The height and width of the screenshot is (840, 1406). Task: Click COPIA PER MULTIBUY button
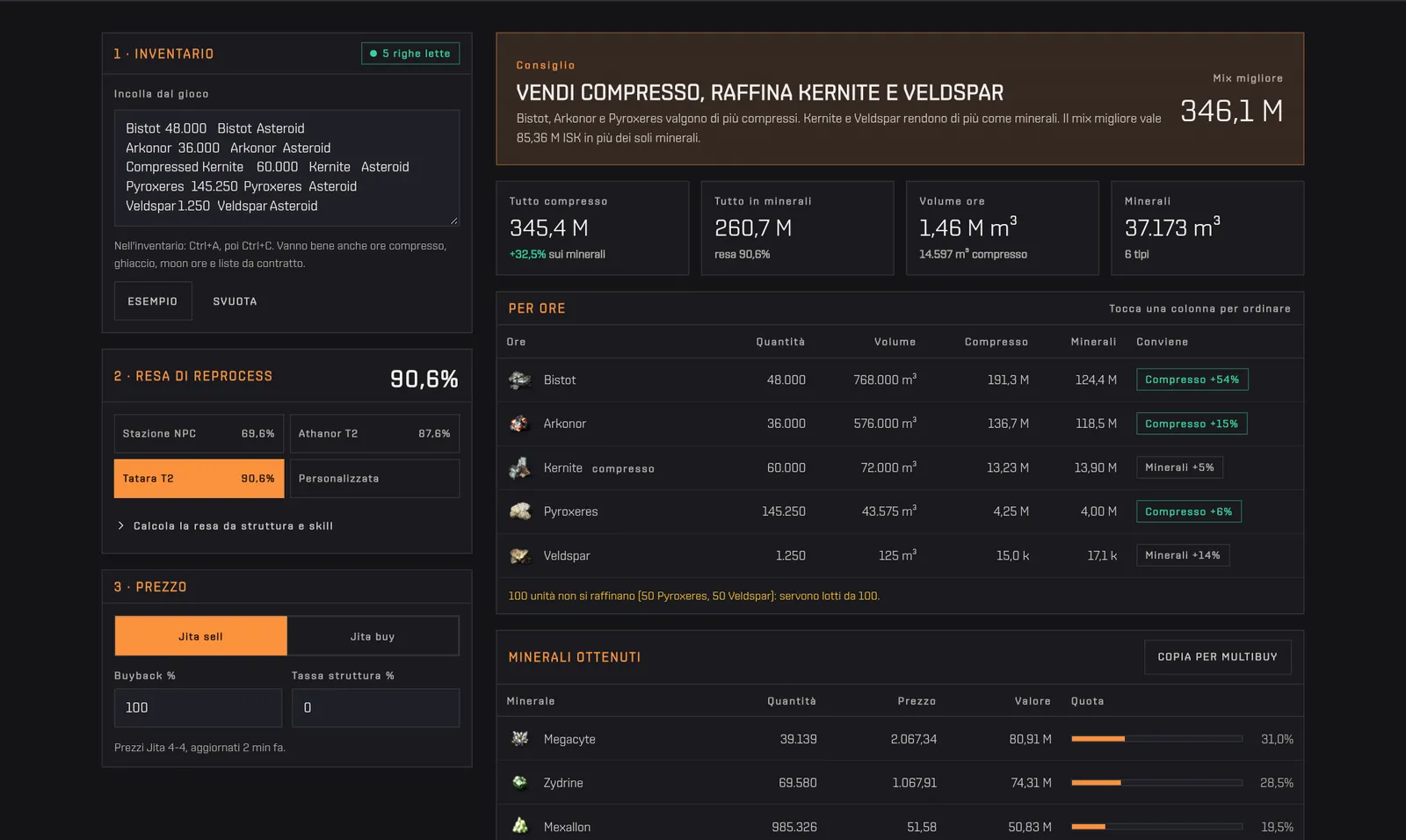[1217, 656]
